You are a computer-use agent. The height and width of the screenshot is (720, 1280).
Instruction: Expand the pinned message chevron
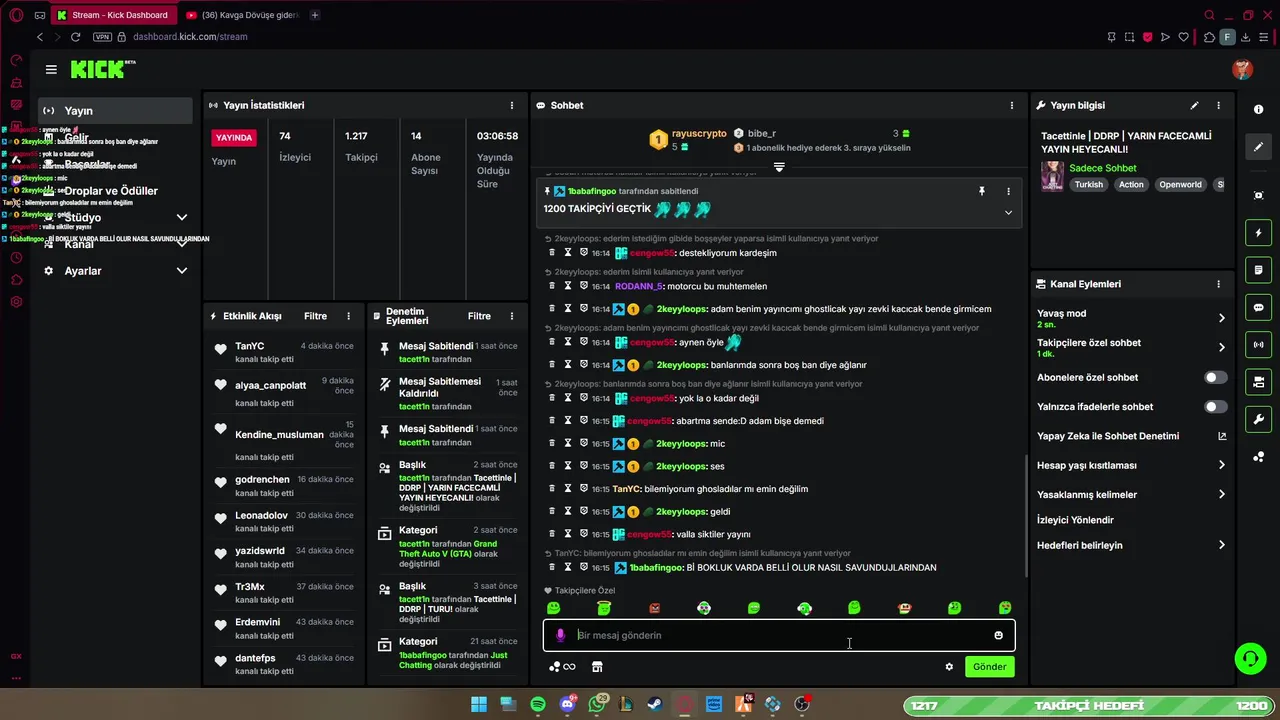(1008, 212)
